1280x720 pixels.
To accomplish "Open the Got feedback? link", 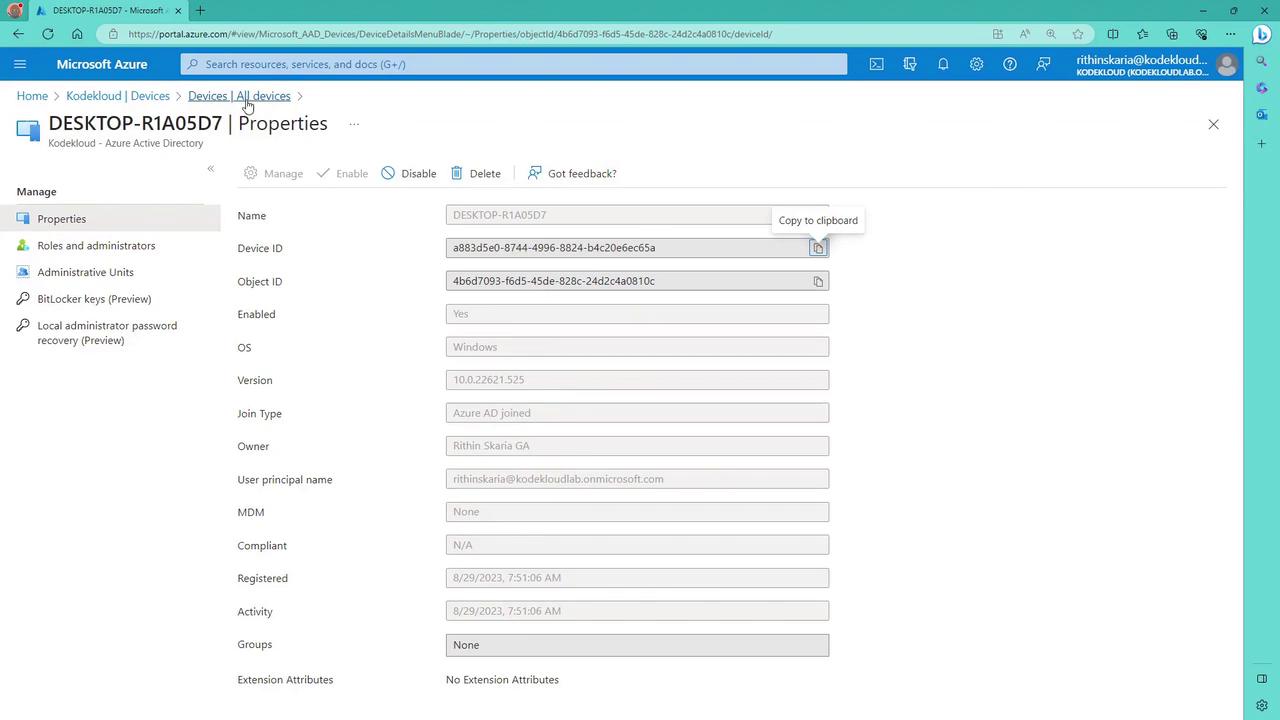I will click(572, 173).
